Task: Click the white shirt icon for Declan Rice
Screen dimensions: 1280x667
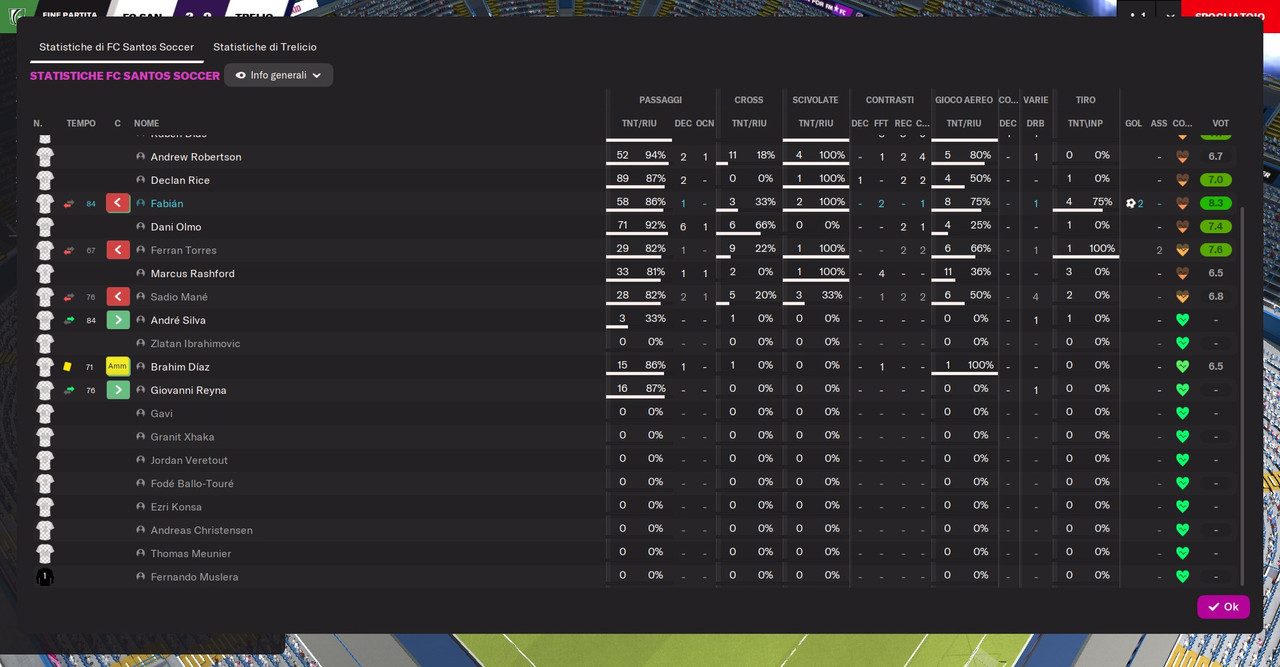Action: pos(45,180)
